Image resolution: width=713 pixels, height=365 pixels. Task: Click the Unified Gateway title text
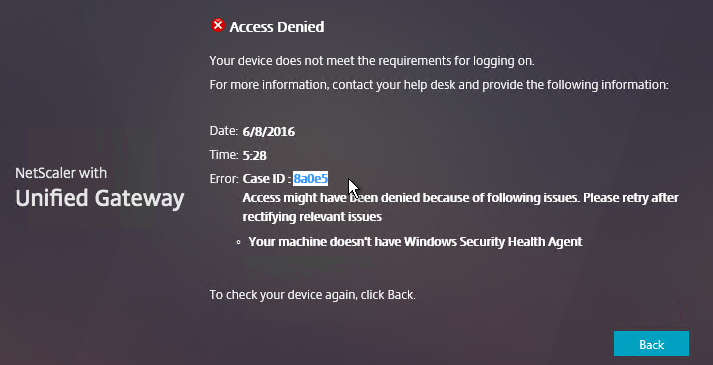100,198
